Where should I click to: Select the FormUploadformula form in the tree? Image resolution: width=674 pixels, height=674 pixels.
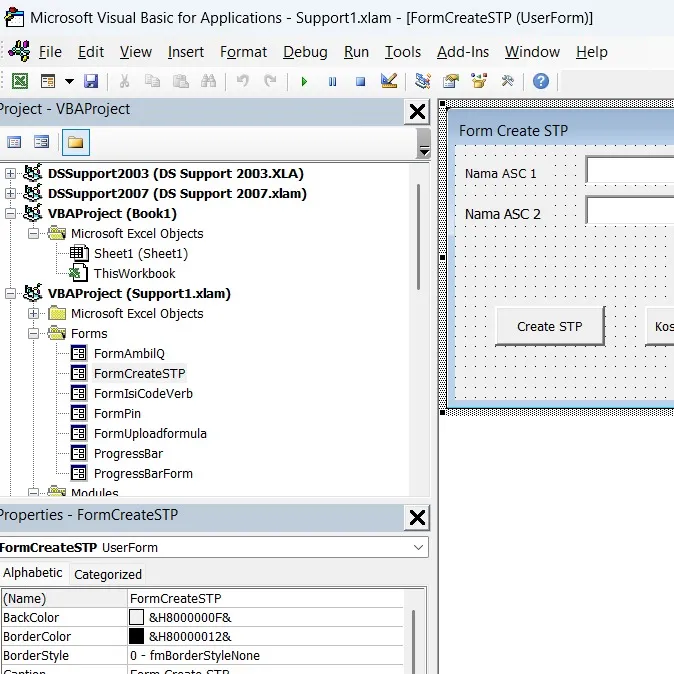pyautogui.click(x=150, y=434)
